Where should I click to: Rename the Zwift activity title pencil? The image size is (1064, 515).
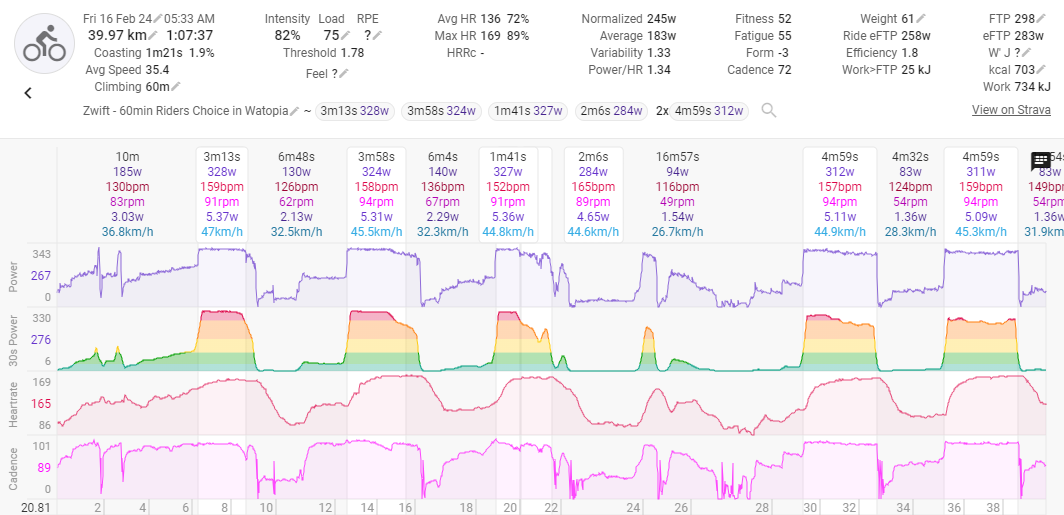pos(294,111)
